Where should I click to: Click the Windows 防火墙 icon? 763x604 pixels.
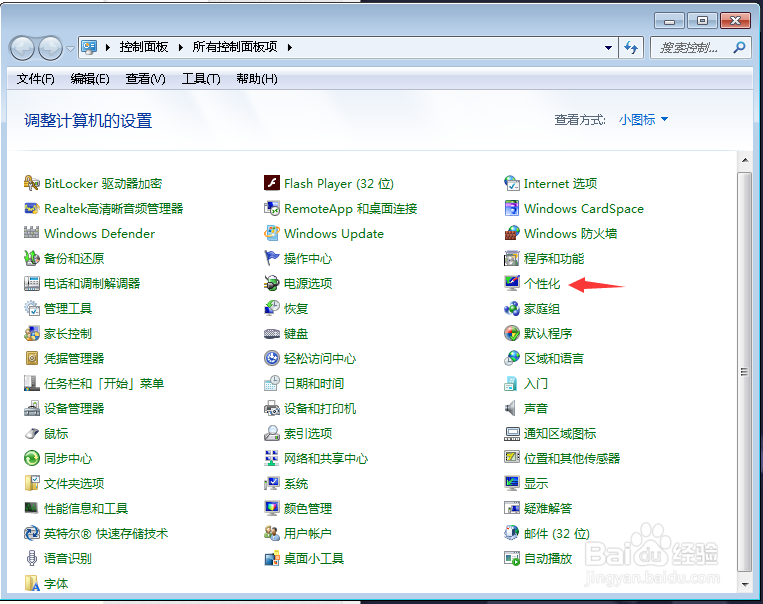[x=511, y=234]
